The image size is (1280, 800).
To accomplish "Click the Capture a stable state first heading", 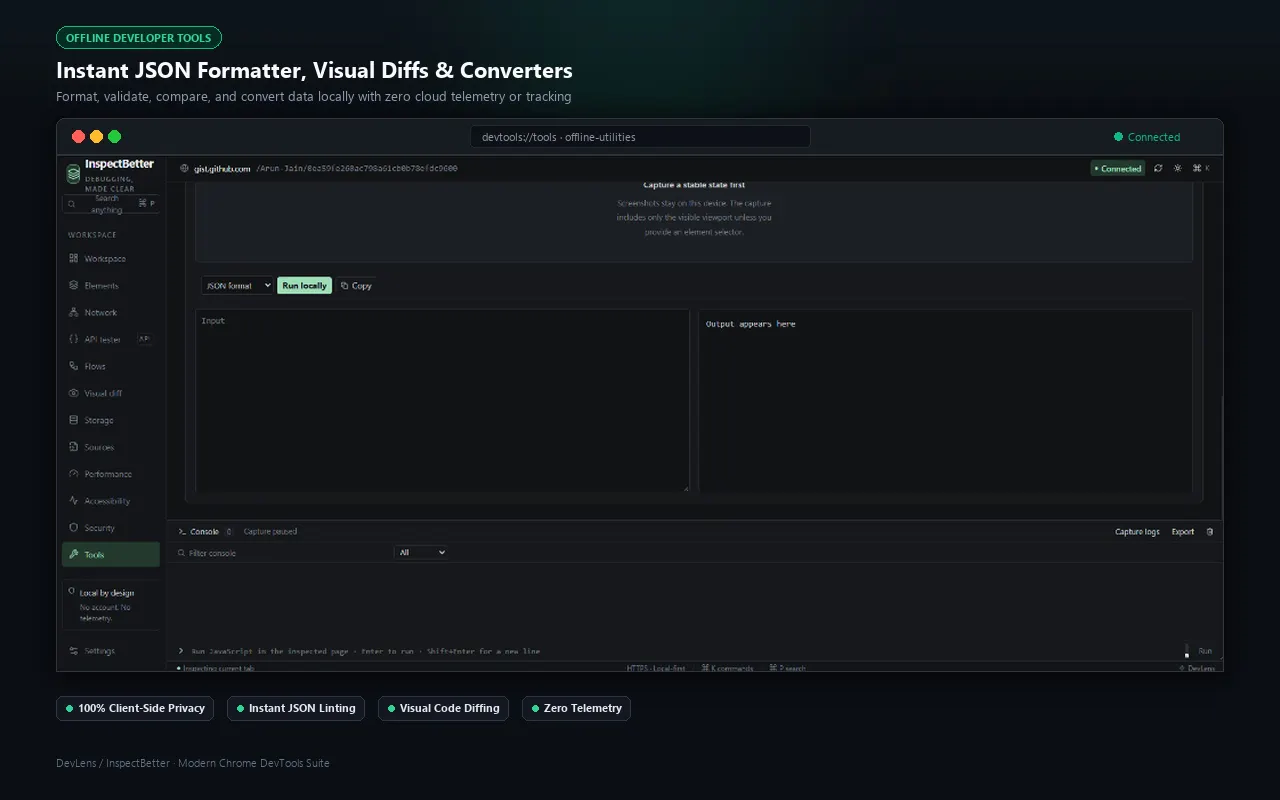I will click(x=694, y=185).
